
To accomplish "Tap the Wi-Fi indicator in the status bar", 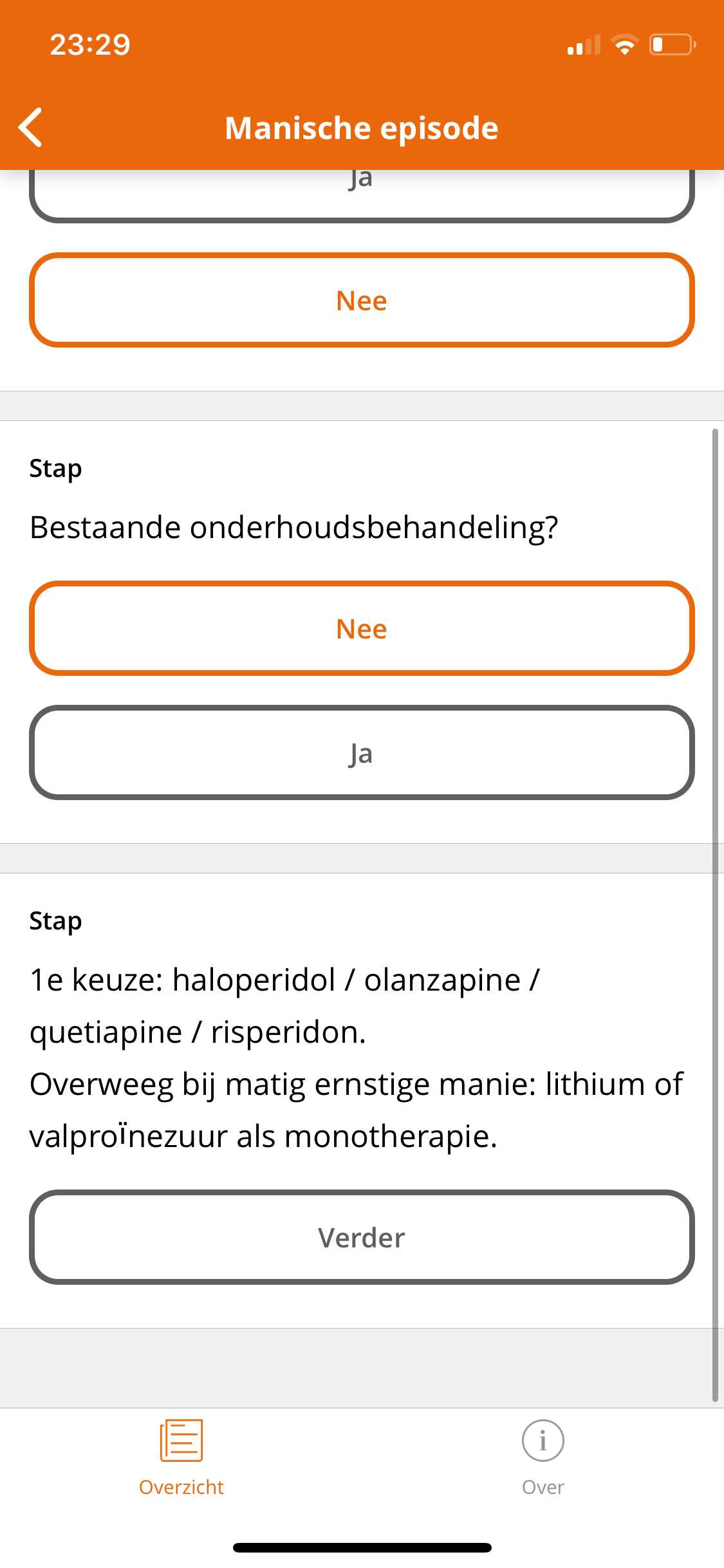I will tap(622, 44).
